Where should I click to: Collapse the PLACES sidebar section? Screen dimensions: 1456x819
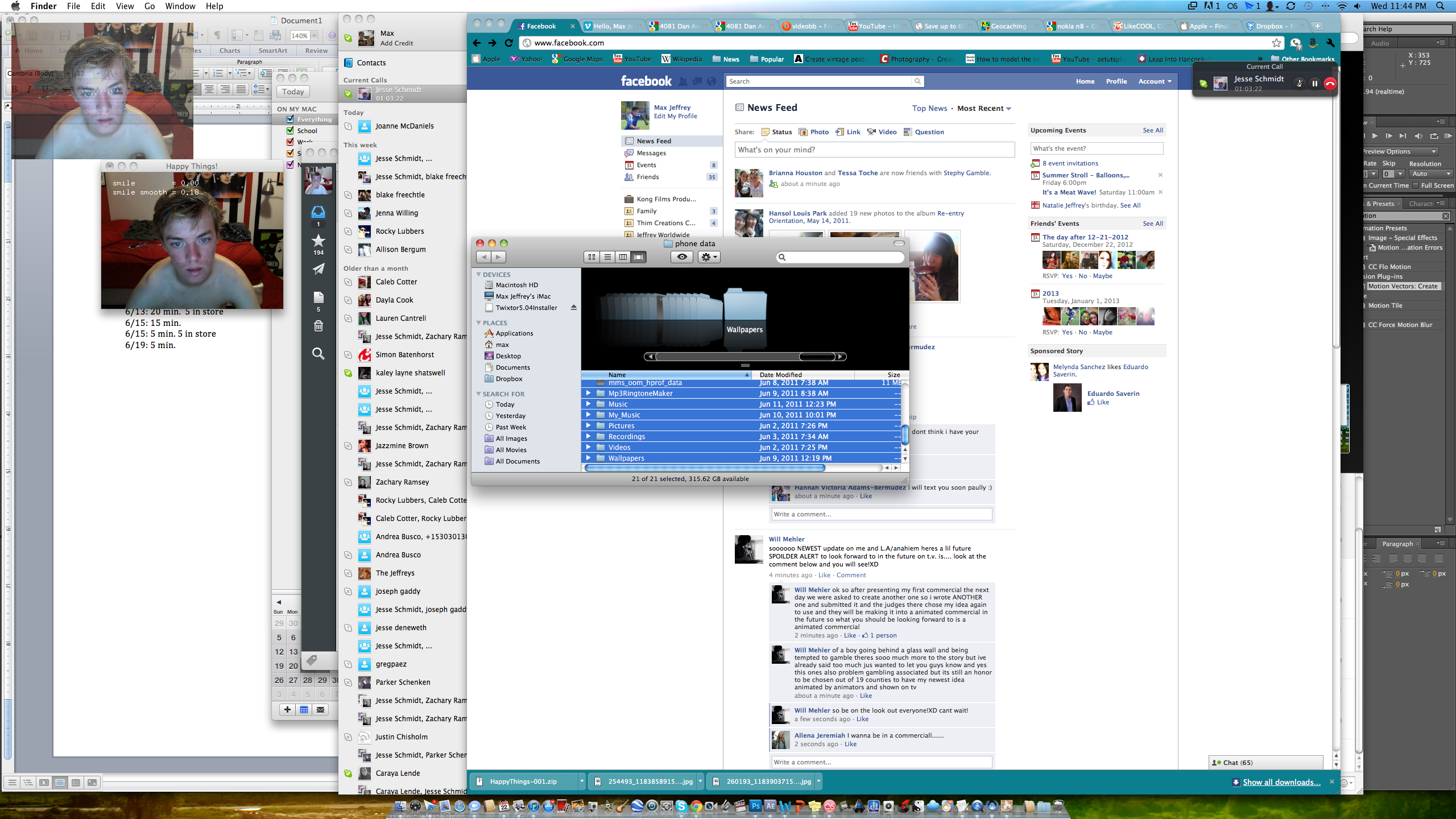point(478,323)
